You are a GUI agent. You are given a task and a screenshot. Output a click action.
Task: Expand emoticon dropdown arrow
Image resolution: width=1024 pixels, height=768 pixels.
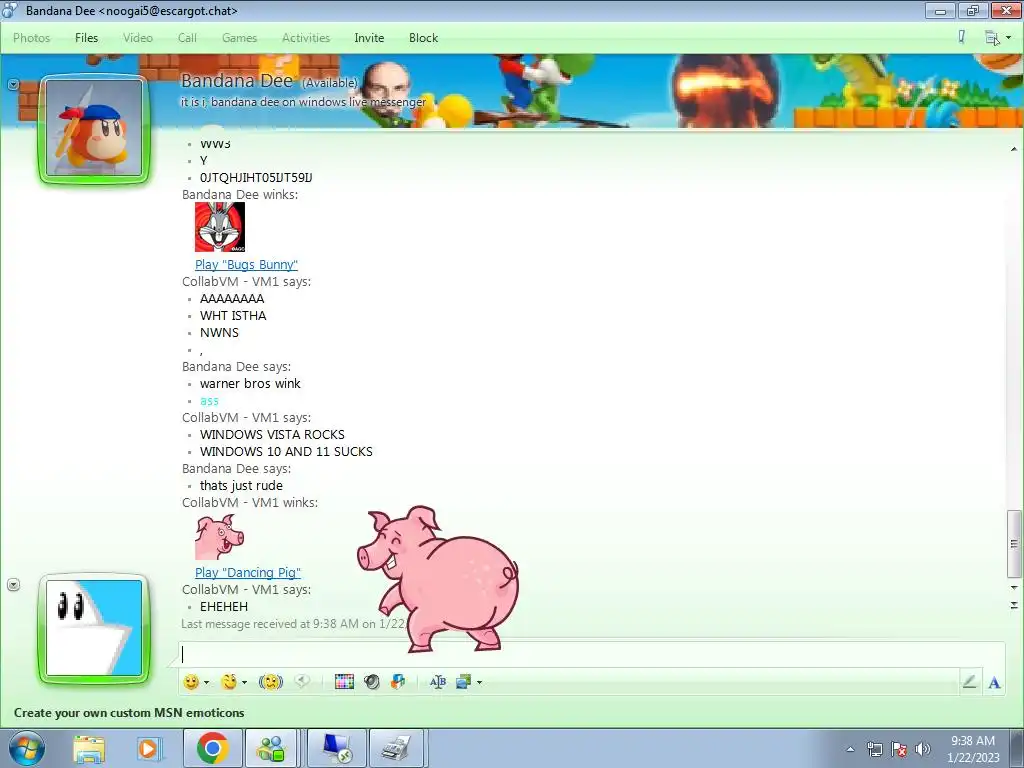click(x=207, y=682)
